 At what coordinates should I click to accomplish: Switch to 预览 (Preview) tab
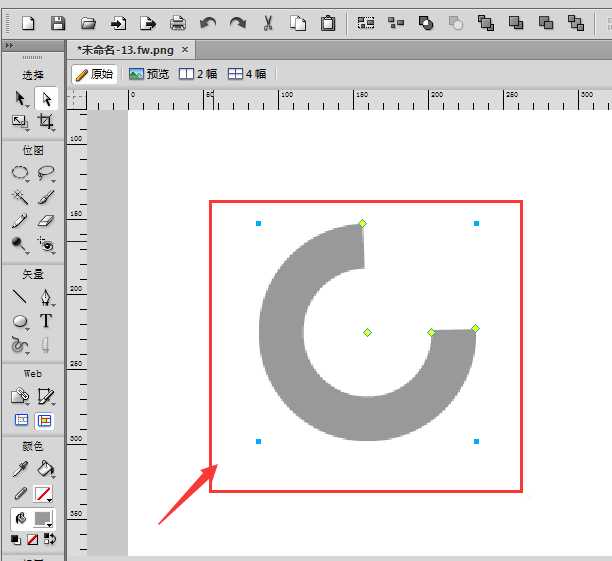149,74
